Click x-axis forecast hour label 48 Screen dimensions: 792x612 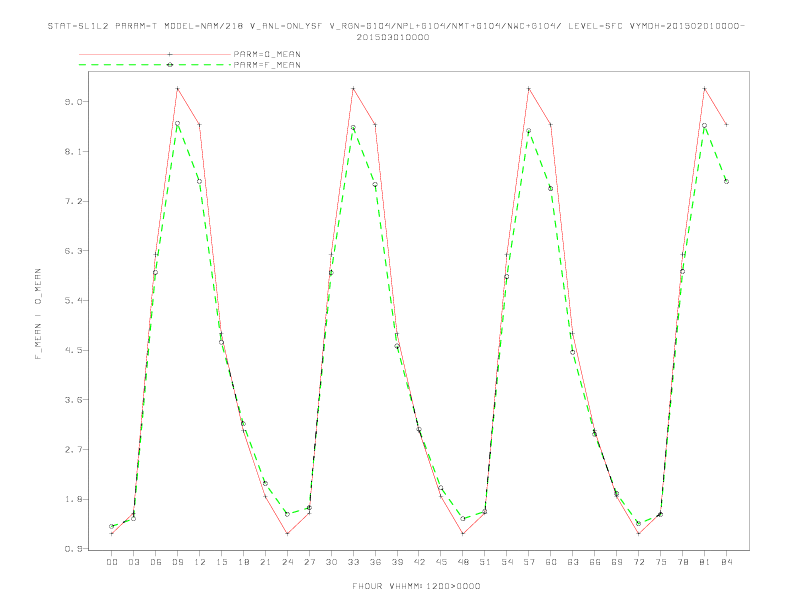click(463, 562)
